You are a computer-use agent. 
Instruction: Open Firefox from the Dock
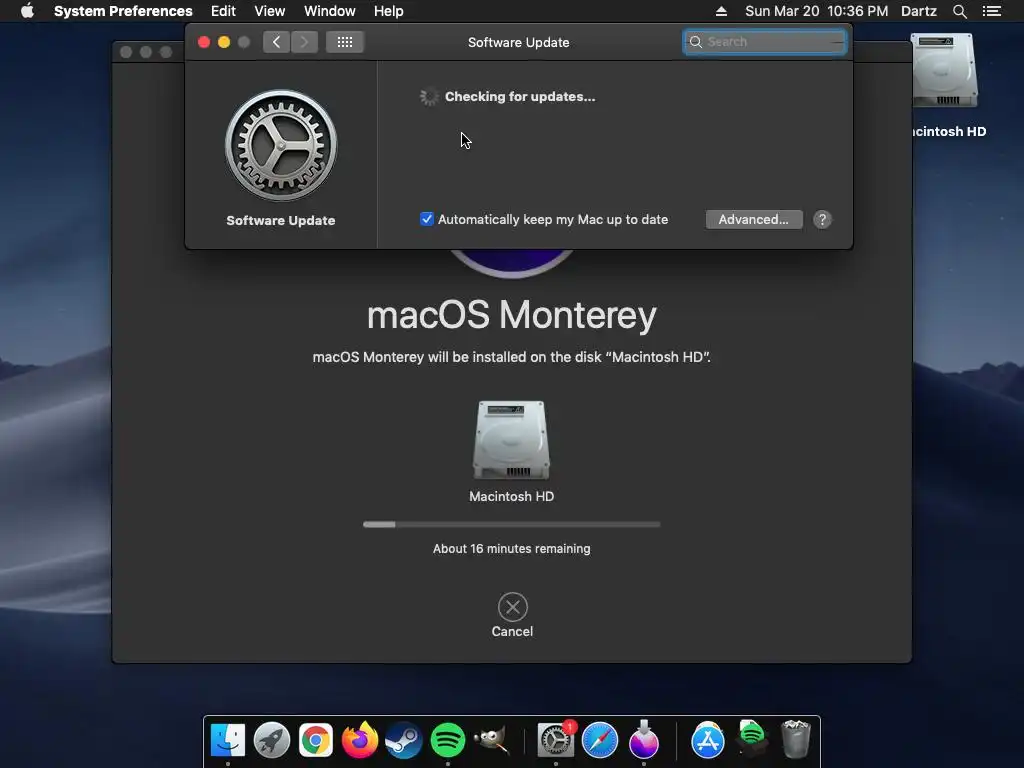pyautogui.click(x=360, y=740)
